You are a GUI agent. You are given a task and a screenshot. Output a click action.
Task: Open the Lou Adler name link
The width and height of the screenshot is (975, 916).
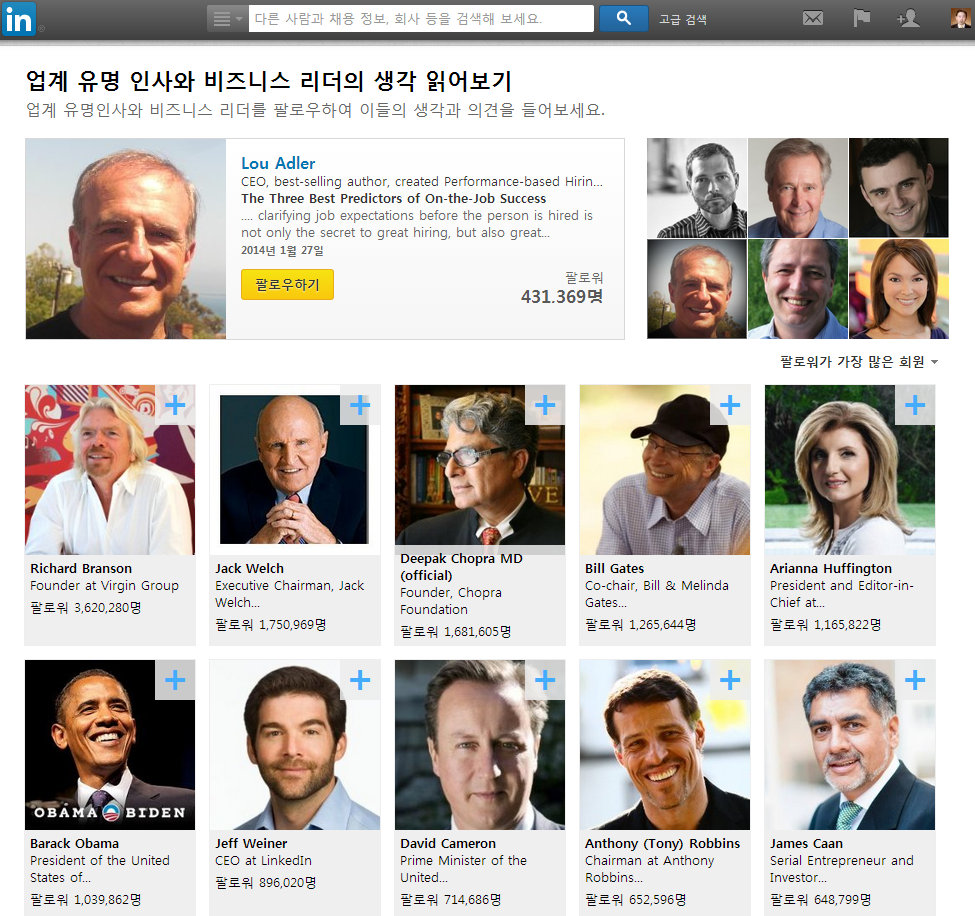pos(278,163)
